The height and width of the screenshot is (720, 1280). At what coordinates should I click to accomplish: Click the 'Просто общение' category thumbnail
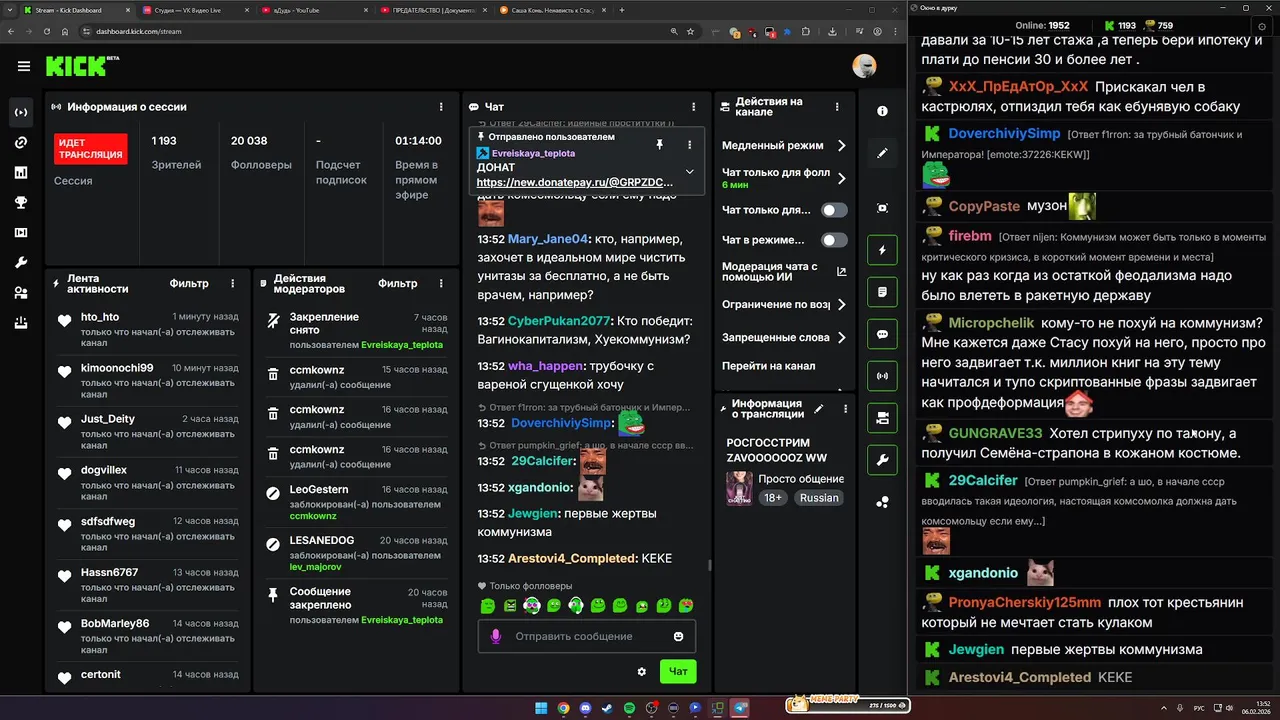(x=739, y=488)
